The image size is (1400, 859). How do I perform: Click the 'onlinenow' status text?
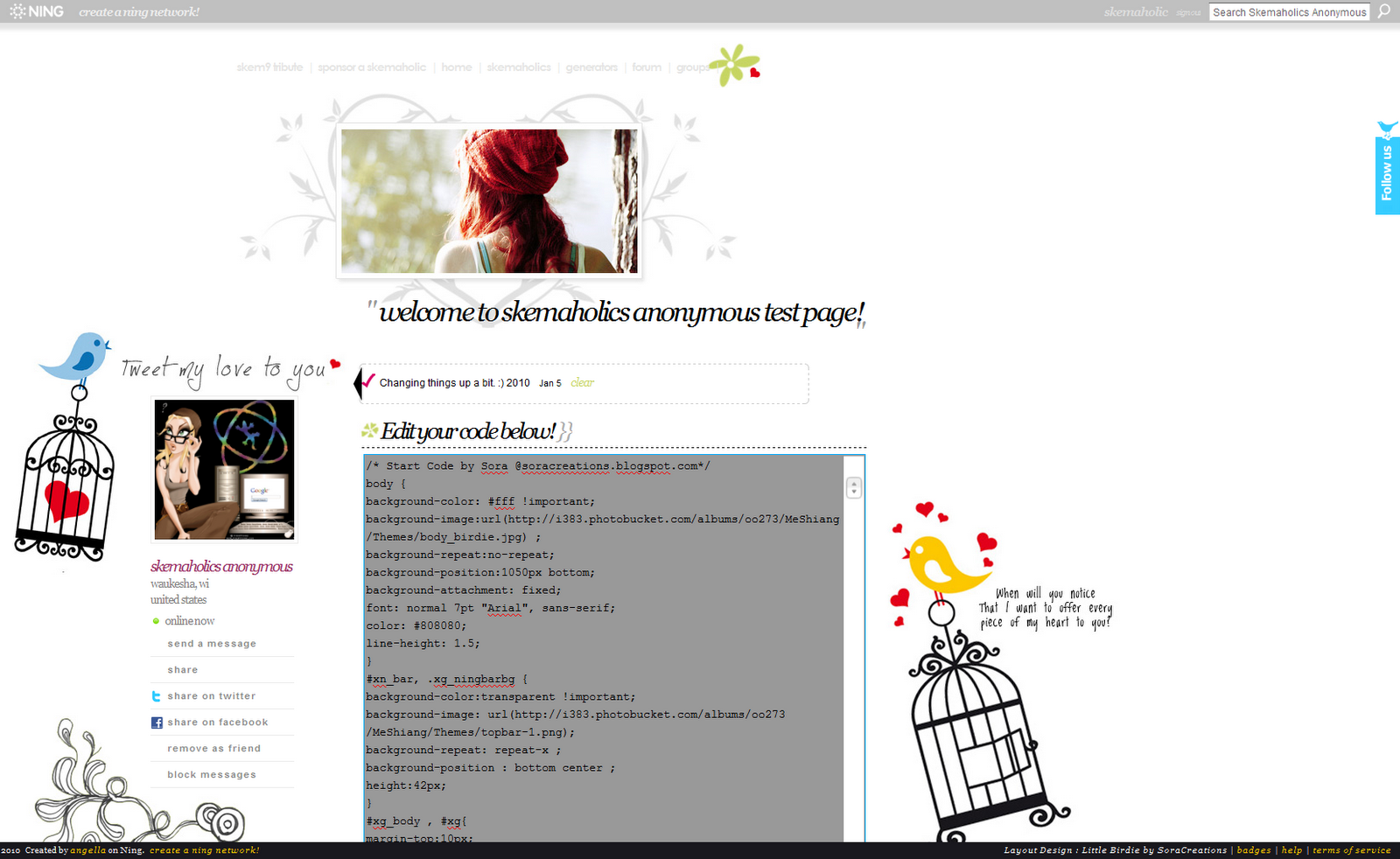(190, 621)
